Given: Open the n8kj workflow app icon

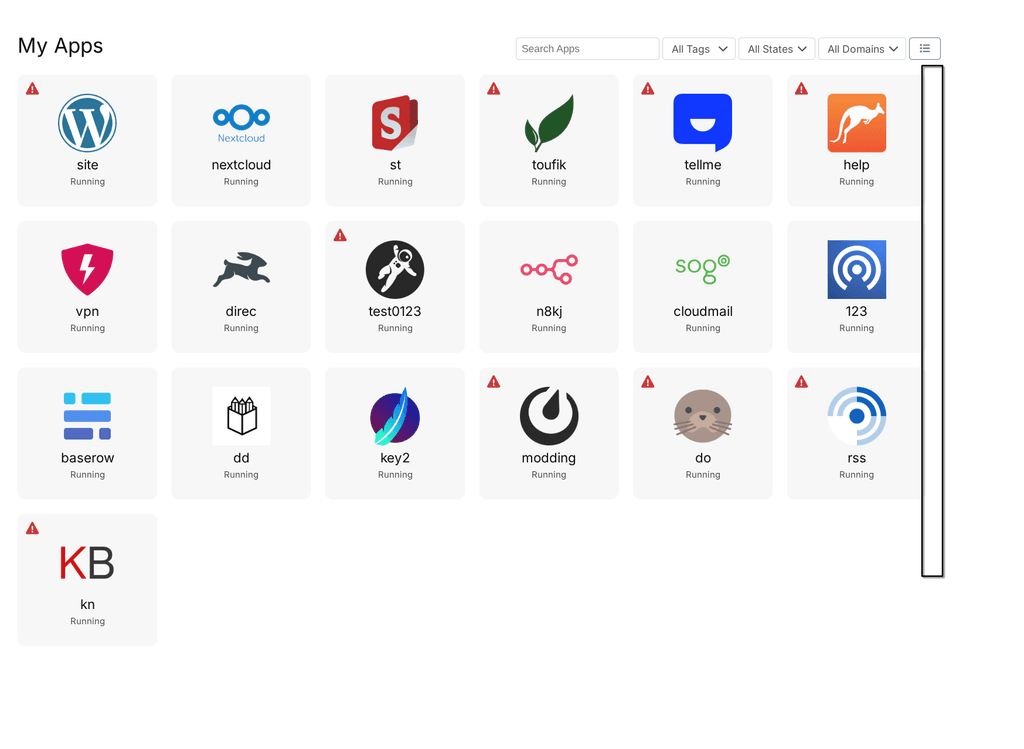Looking at the screenshot, I should point(549,270).
